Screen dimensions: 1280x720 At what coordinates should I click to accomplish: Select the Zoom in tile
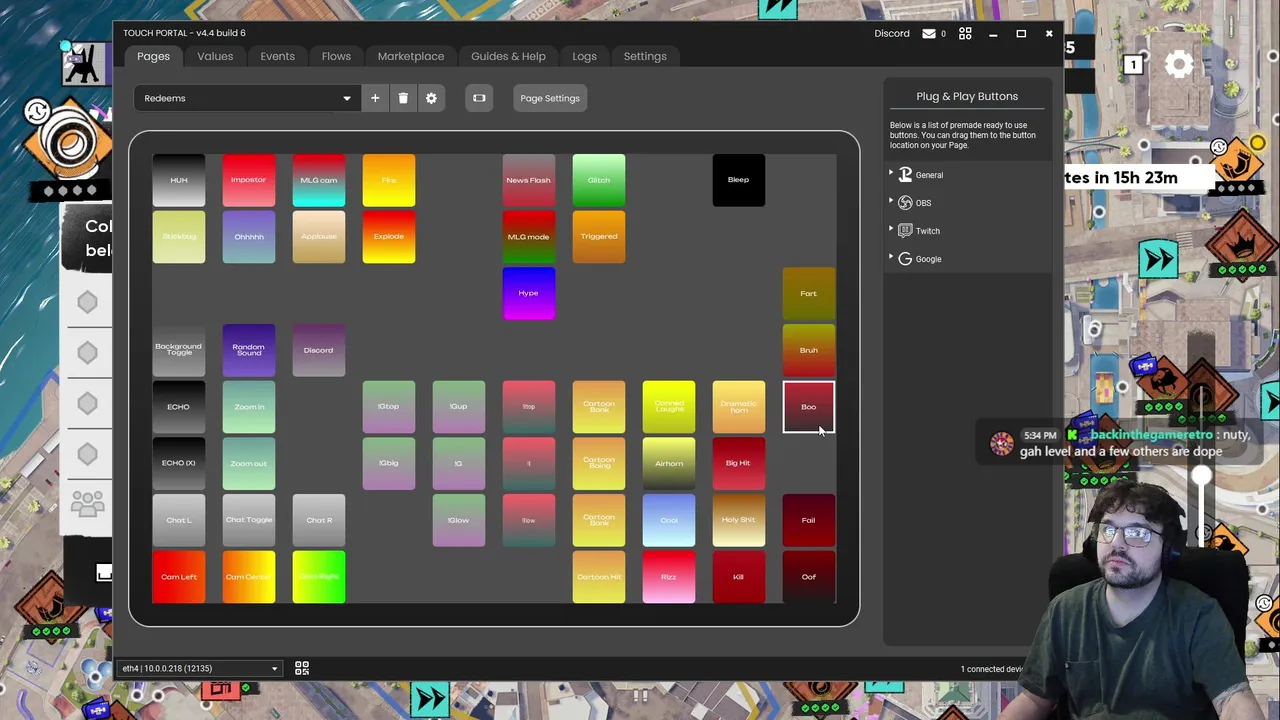point(249,407)
